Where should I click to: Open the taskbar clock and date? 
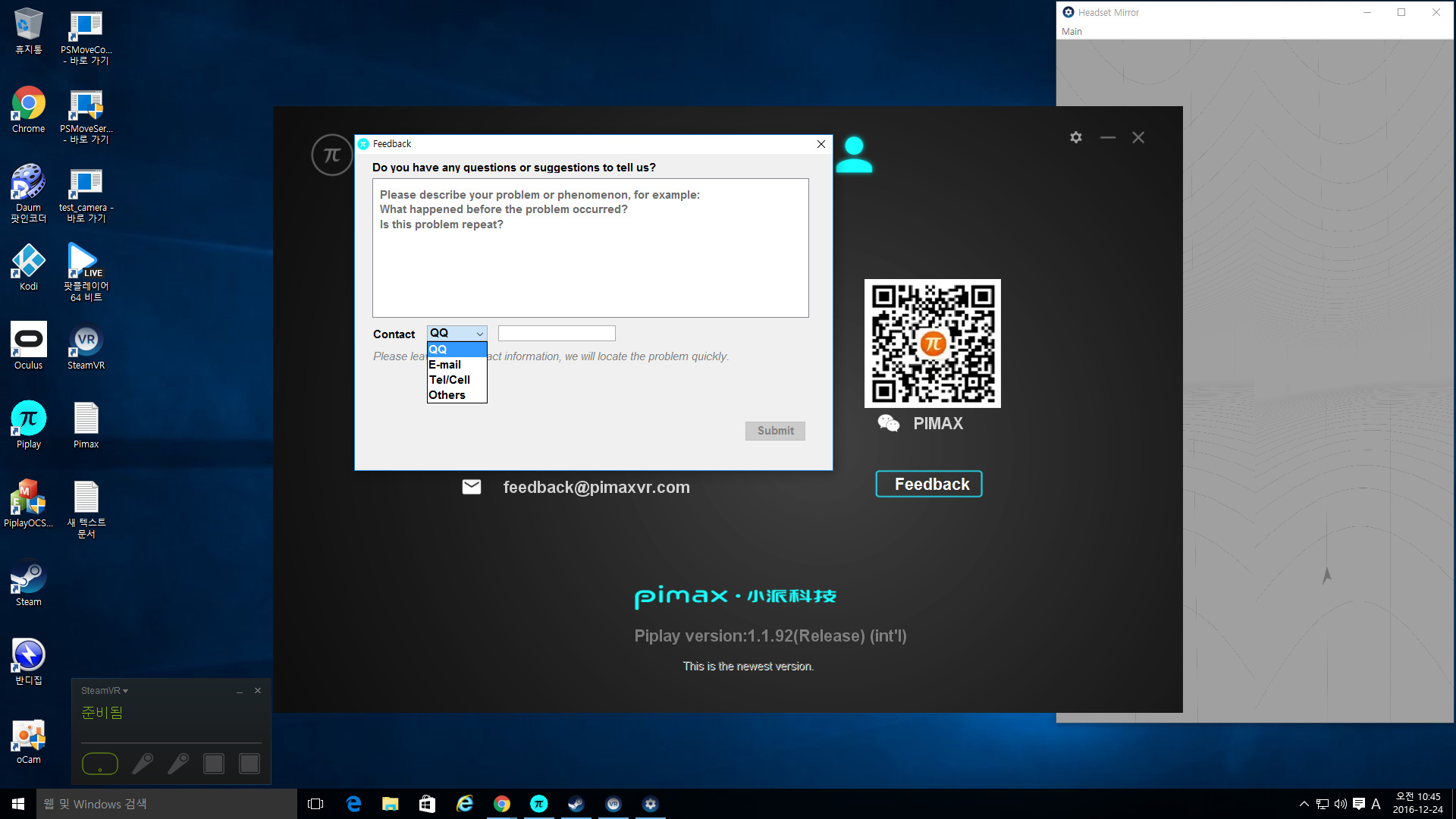(1417, 803)
